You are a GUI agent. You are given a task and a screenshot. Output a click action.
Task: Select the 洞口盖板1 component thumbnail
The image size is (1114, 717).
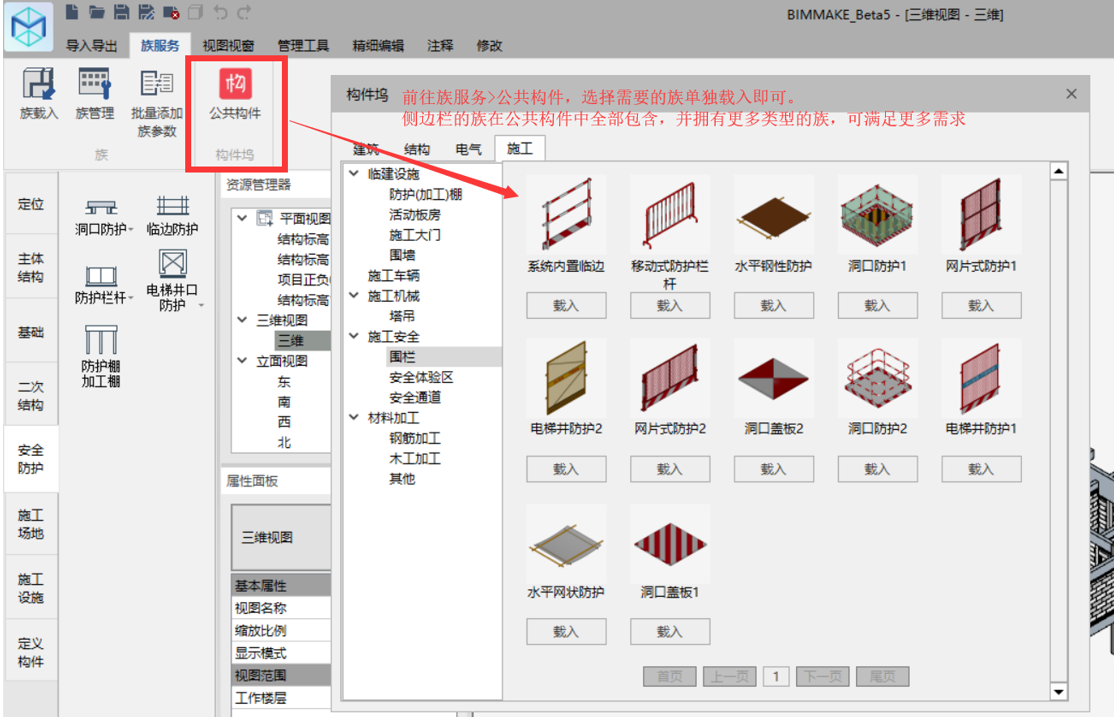click(x=670, y=544)
